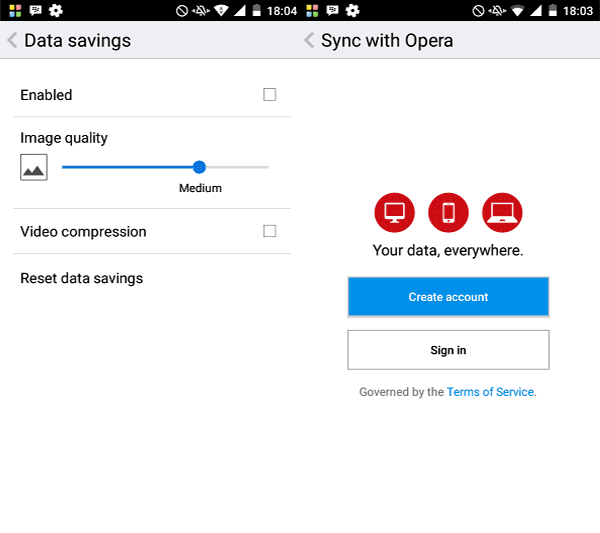Tap the colorful grid icon in right status bar
Screen dimensions: 600x533
(312, 11)
